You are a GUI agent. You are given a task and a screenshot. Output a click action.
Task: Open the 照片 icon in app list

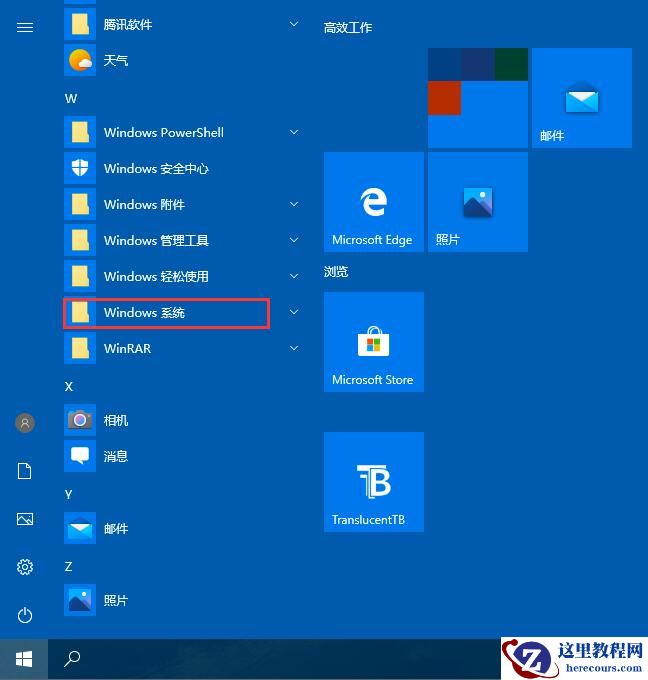(80, 600)
